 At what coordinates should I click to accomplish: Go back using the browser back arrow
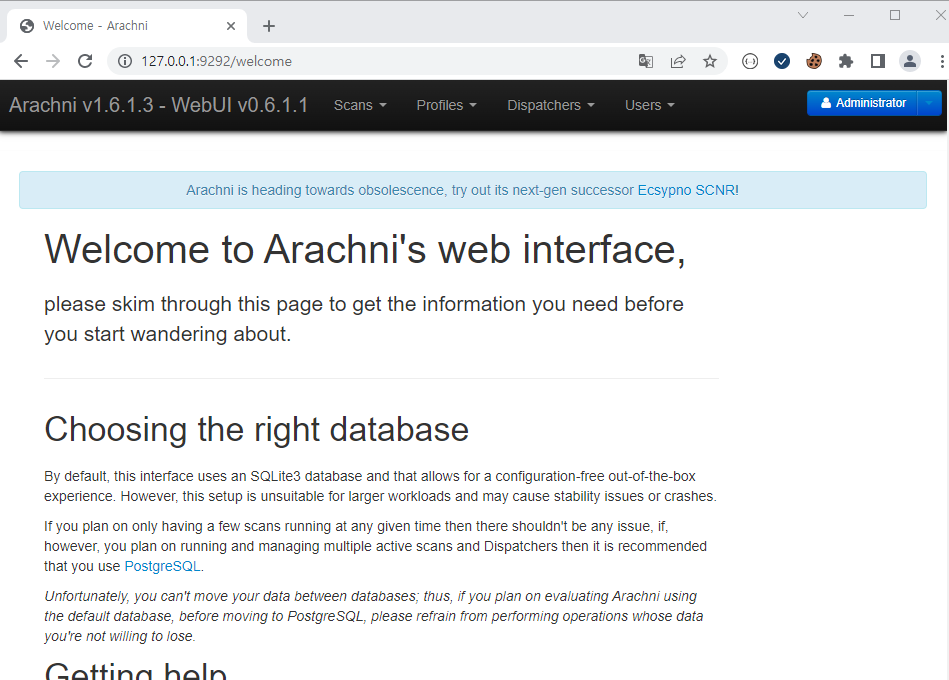(x=21, y=61)
